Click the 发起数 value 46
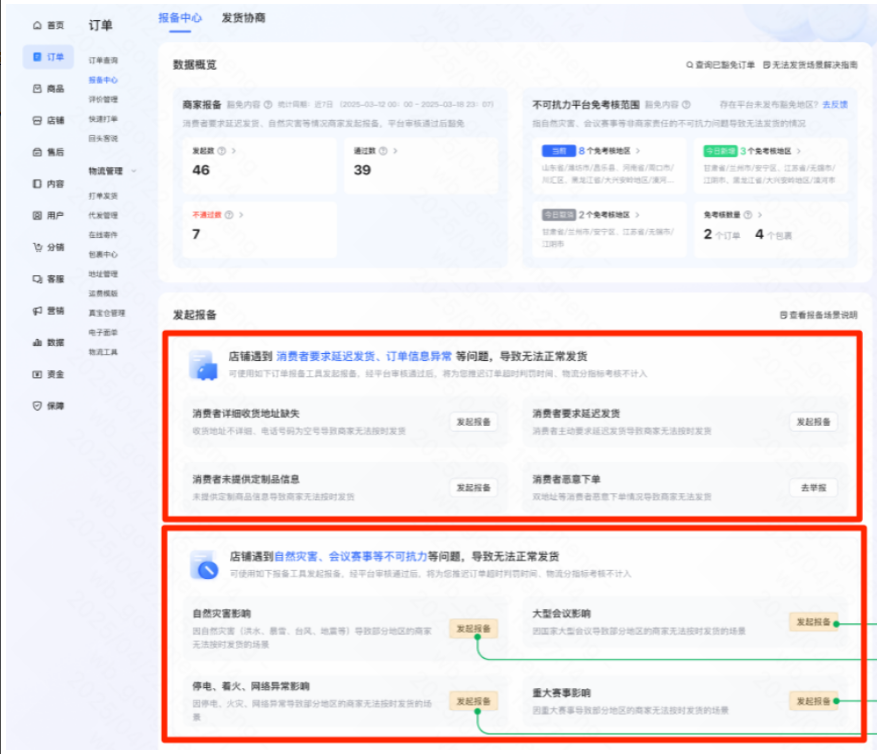This screenshot has height=754, width=881. click(x=201, y=170)
